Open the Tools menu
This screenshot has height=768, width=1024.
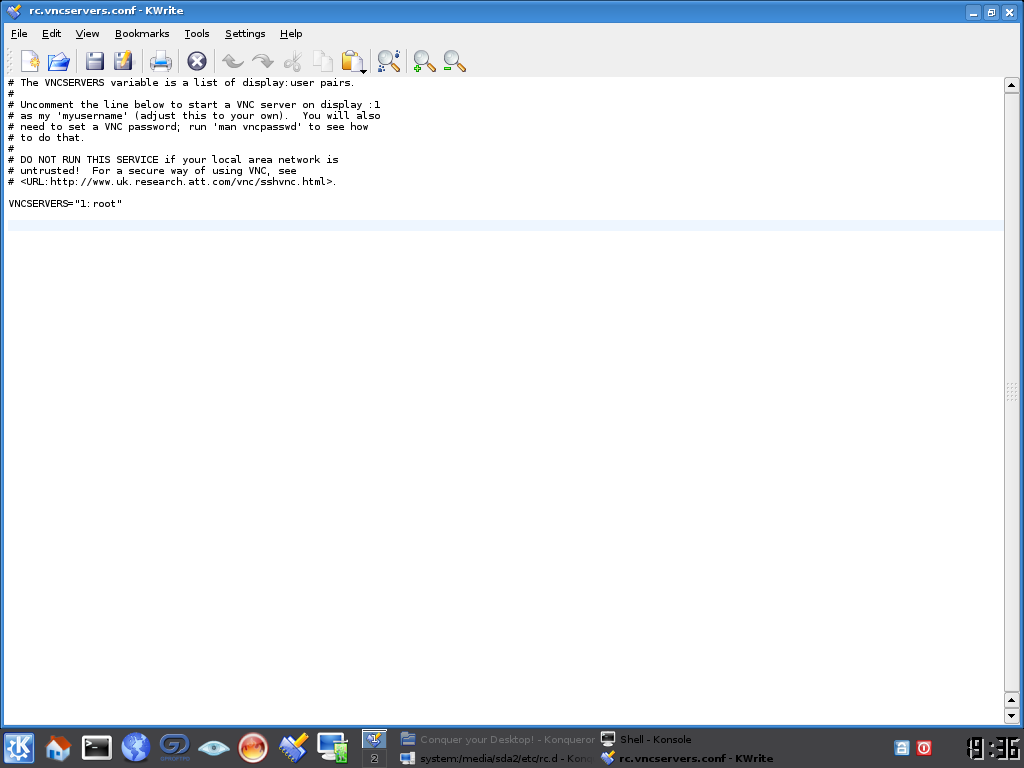(197, 33)
